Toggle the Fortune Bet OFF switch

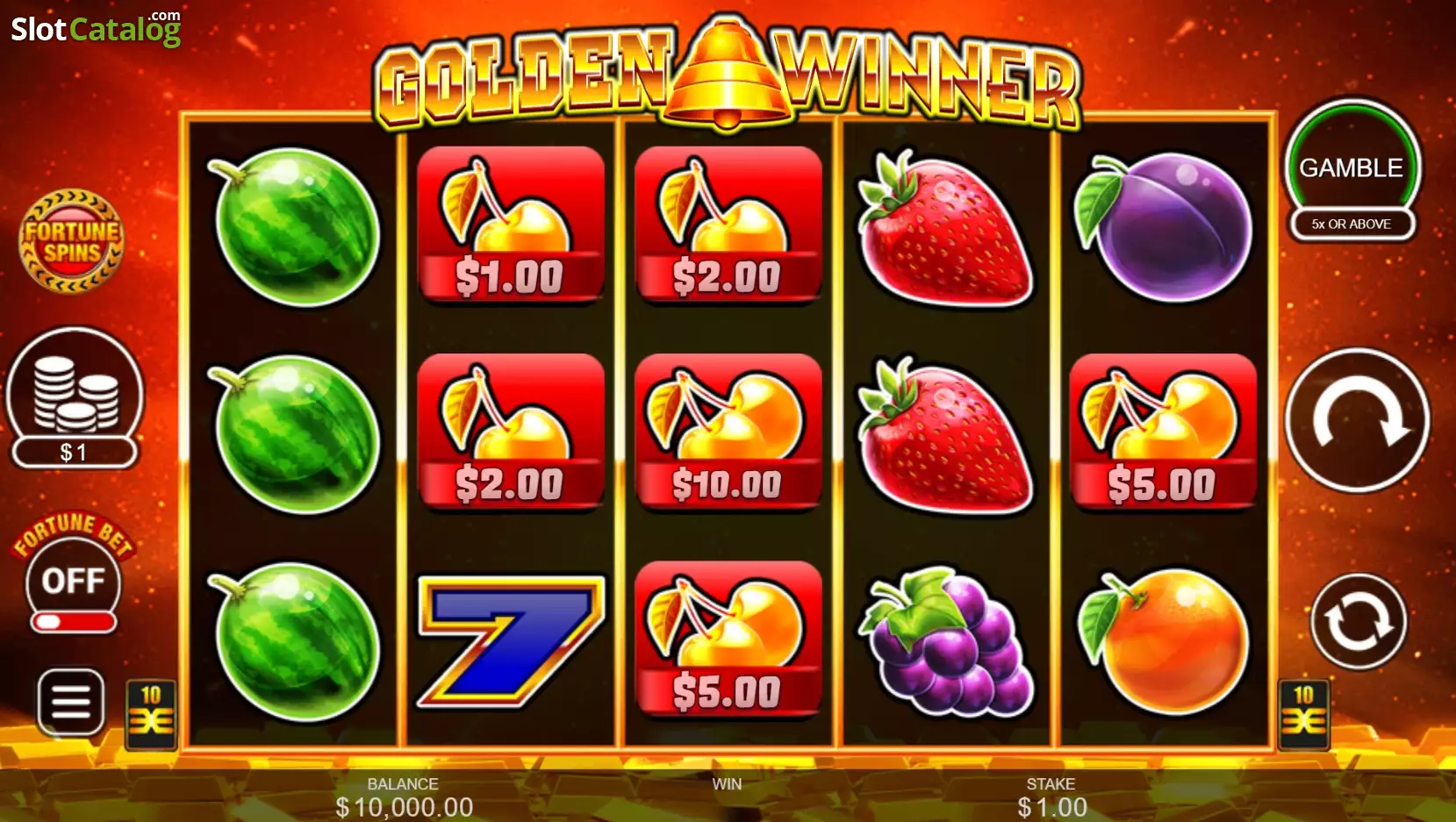click(x=74, y=581)
